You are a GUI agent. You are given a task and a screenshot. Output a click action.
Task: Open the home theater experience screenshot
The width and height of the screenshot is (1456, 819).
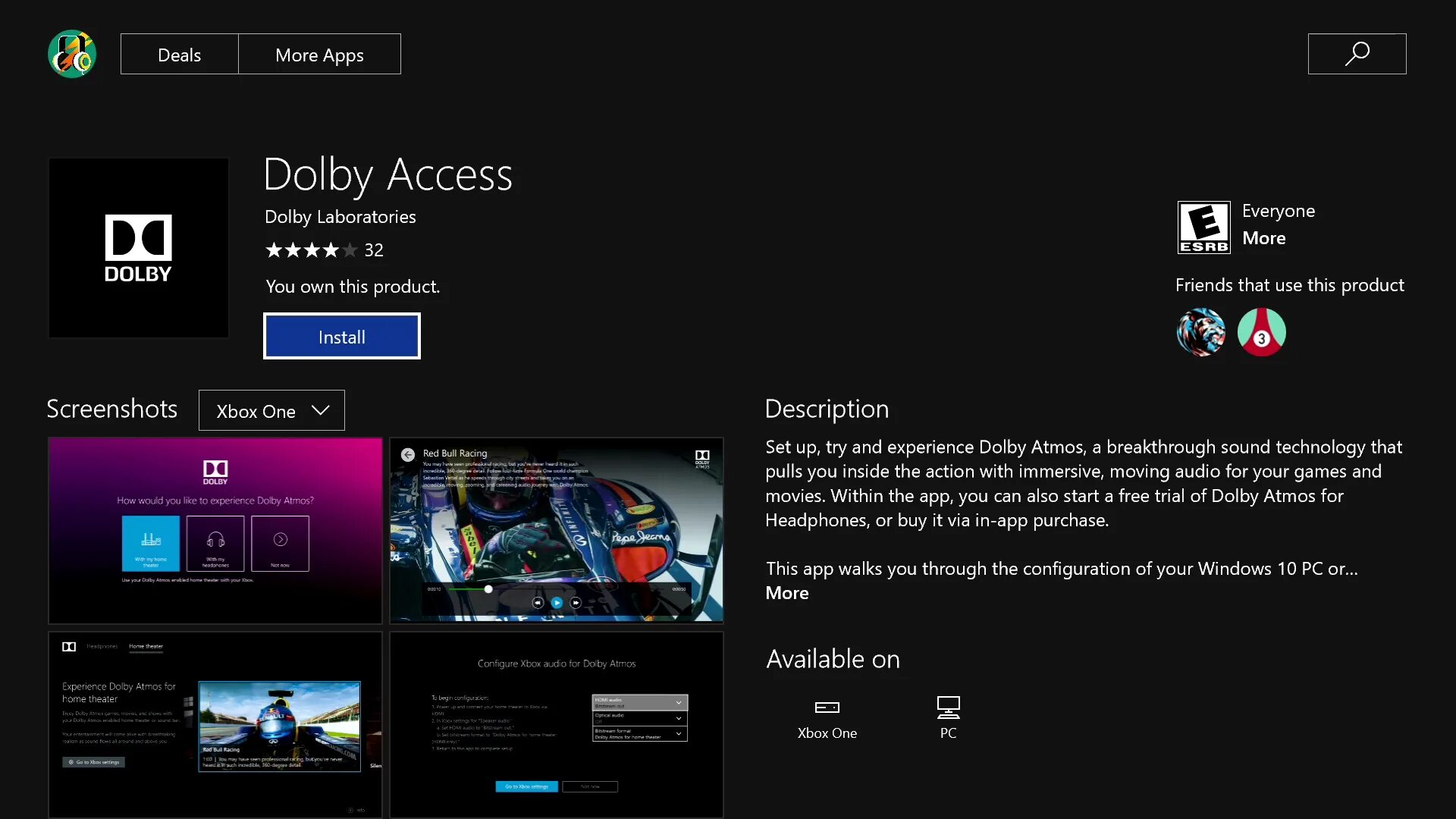(215, 724)
